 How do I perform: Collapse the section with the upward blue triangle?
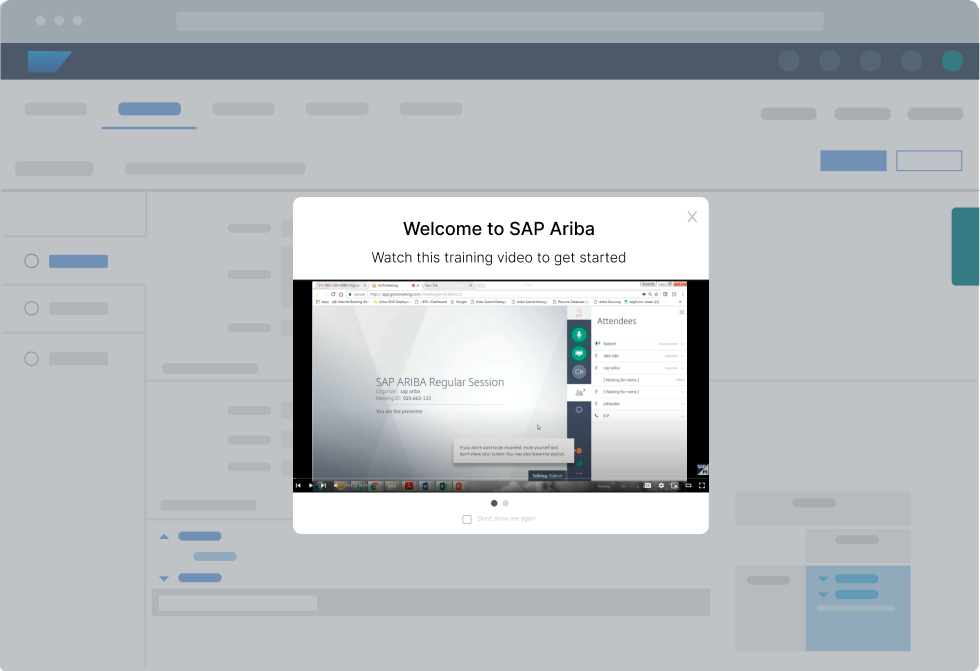click(x=164, y=536)
